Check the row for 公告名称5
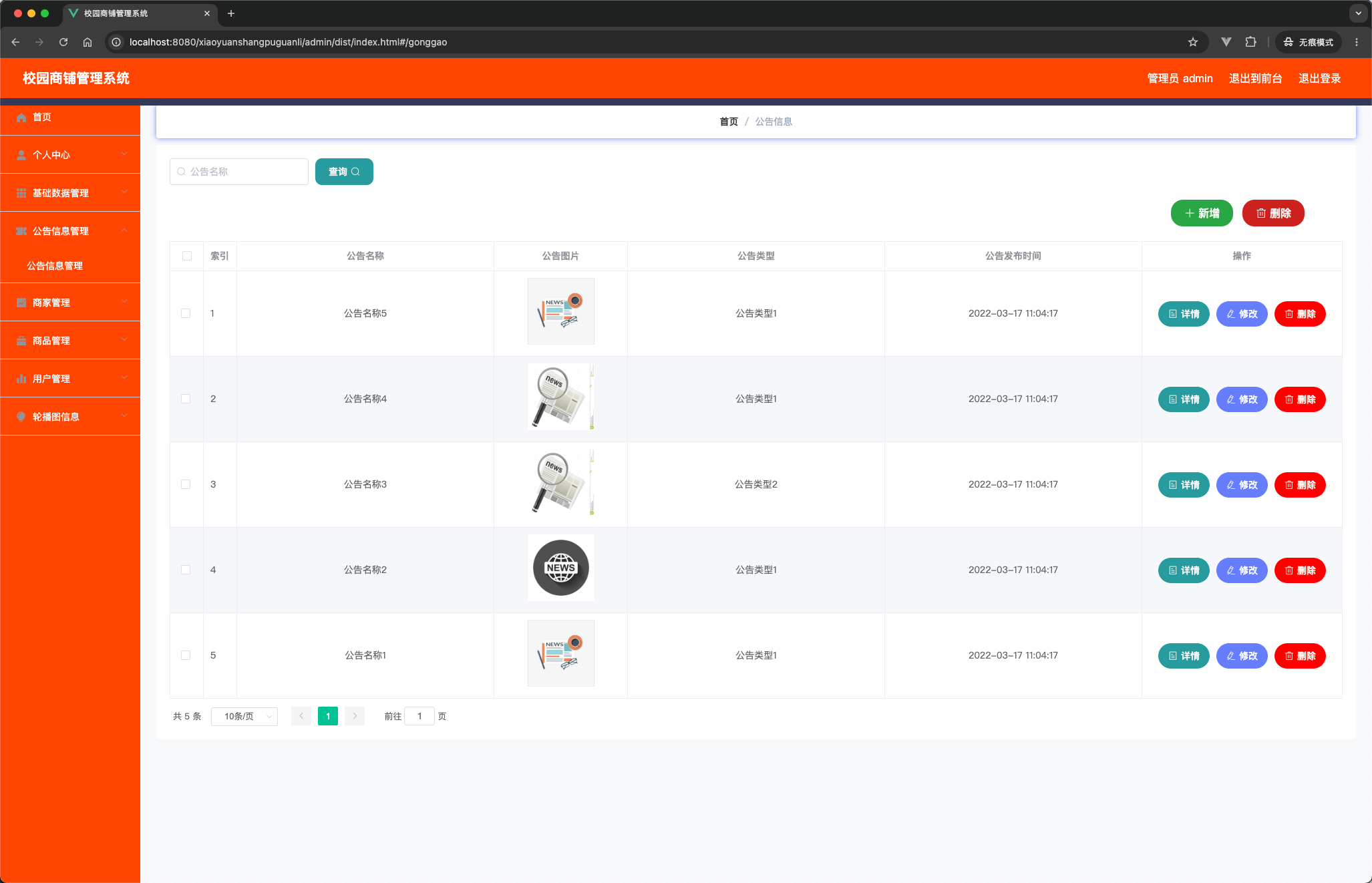The image size is (1372, 883). 186,313
